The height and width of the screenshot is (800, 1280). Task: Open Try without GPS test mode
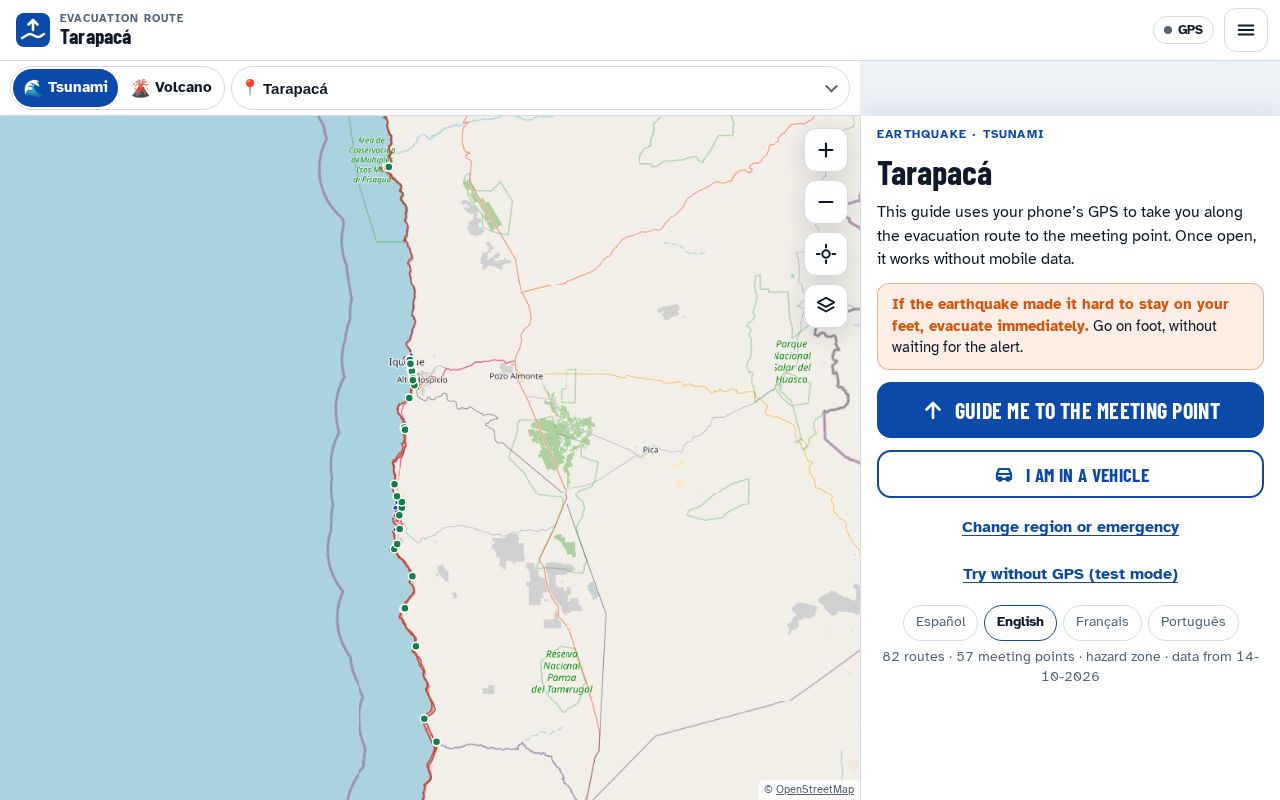pos(1070,574)
